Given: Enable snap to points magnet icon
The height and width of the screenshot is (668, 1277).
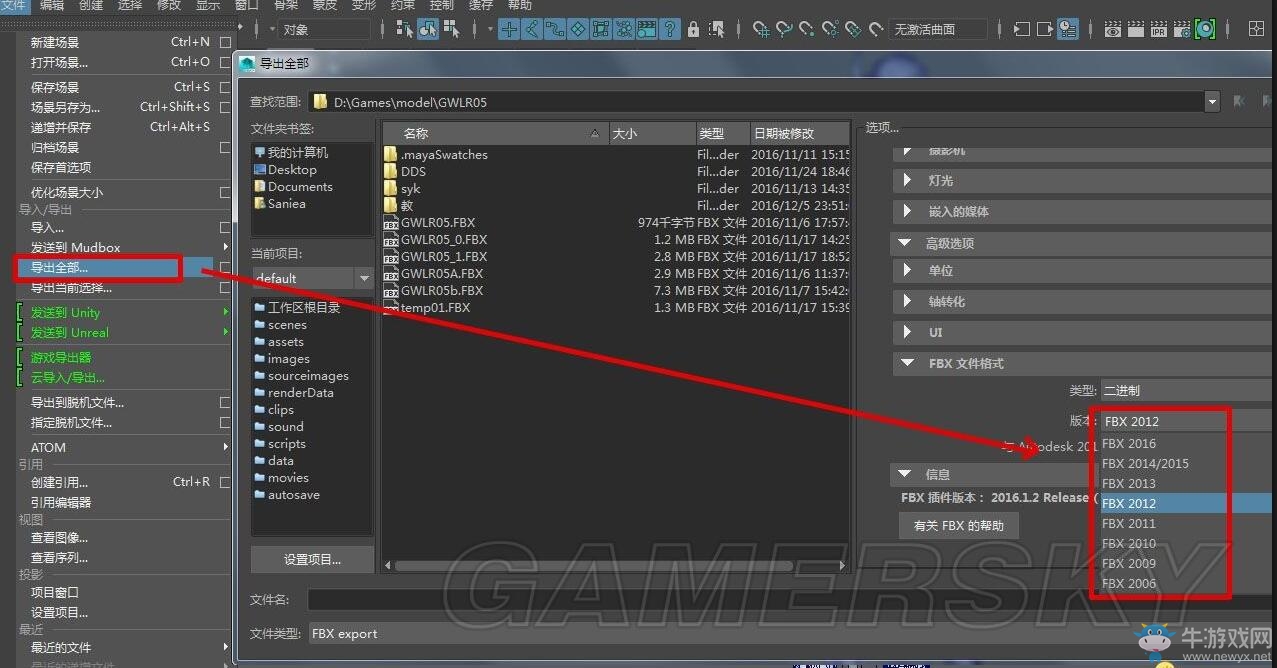Looking at the screenshot, I should 807,29.
